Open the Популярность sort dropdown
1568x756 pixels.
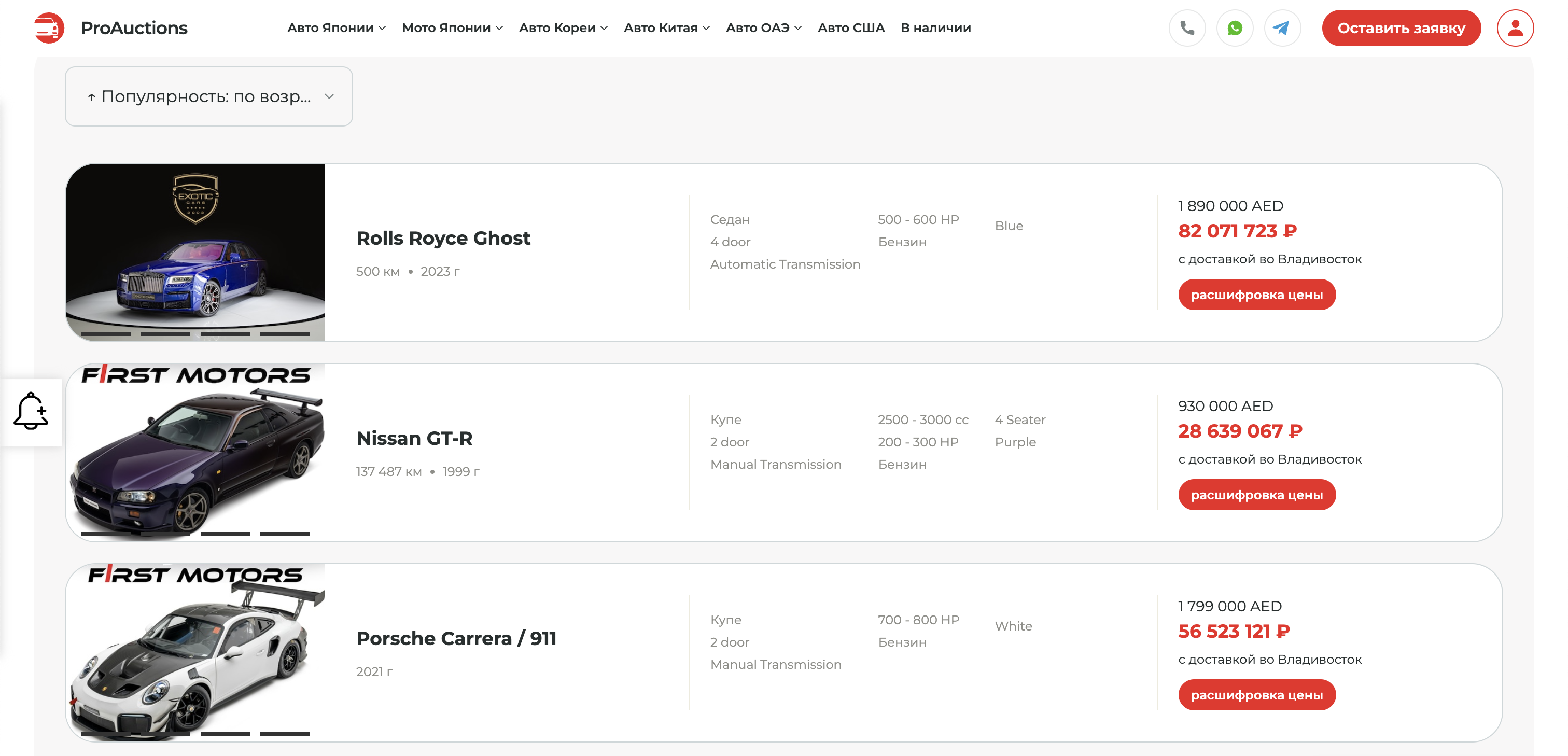coord(209,97)
